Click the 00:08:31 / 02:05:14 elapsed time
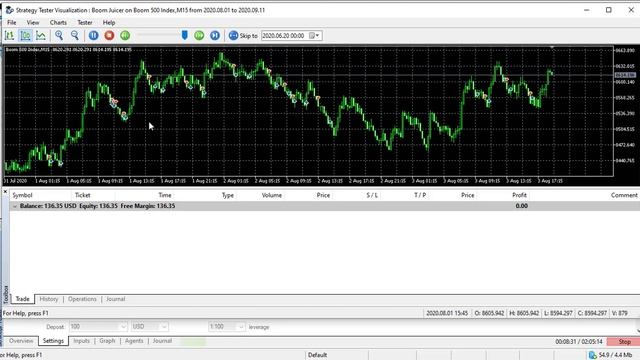The height and width of the screenshot is (360, 640). 579,342
